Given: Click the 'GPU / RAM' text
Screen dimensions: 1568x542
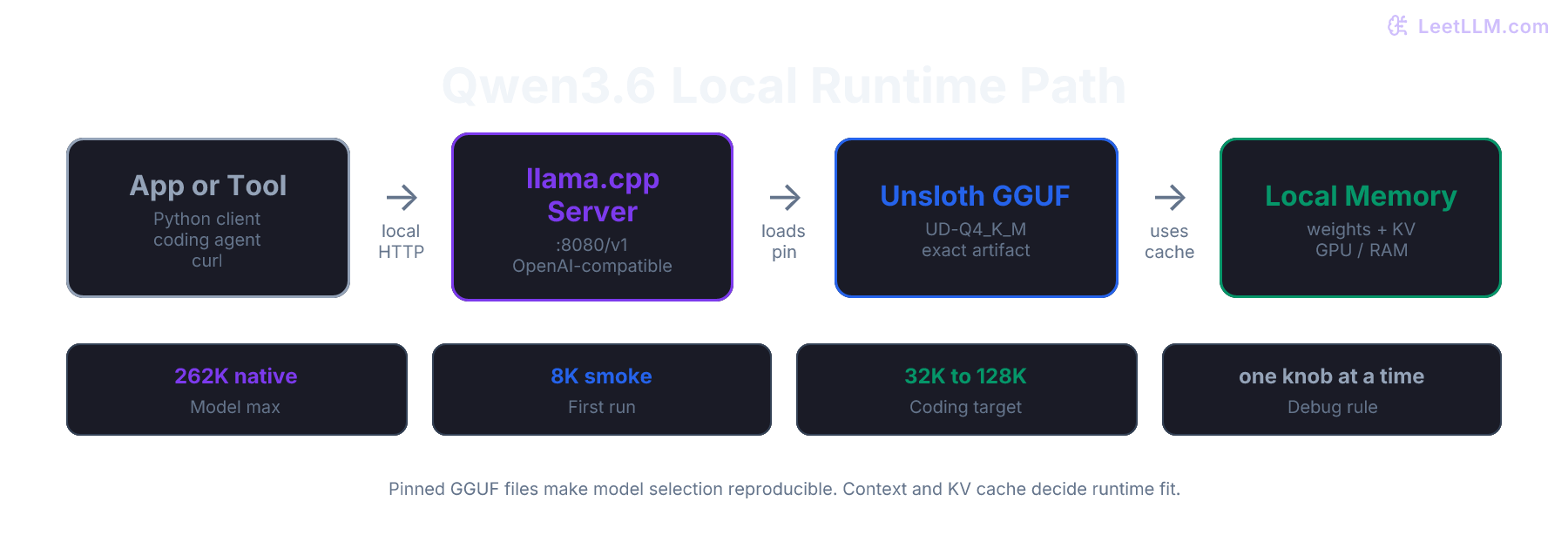Looking at the screenshot, I should coord(1361,250).
